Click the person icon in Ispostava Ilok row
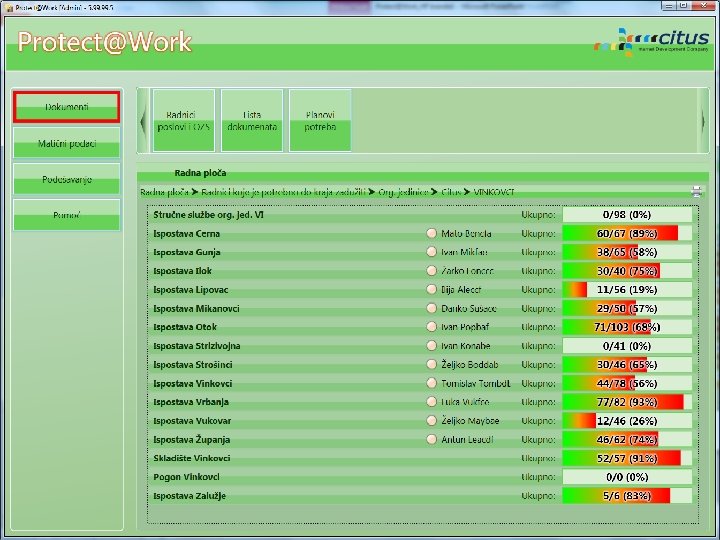This screenshot has width=720, height=540. [x=431, y=271]
